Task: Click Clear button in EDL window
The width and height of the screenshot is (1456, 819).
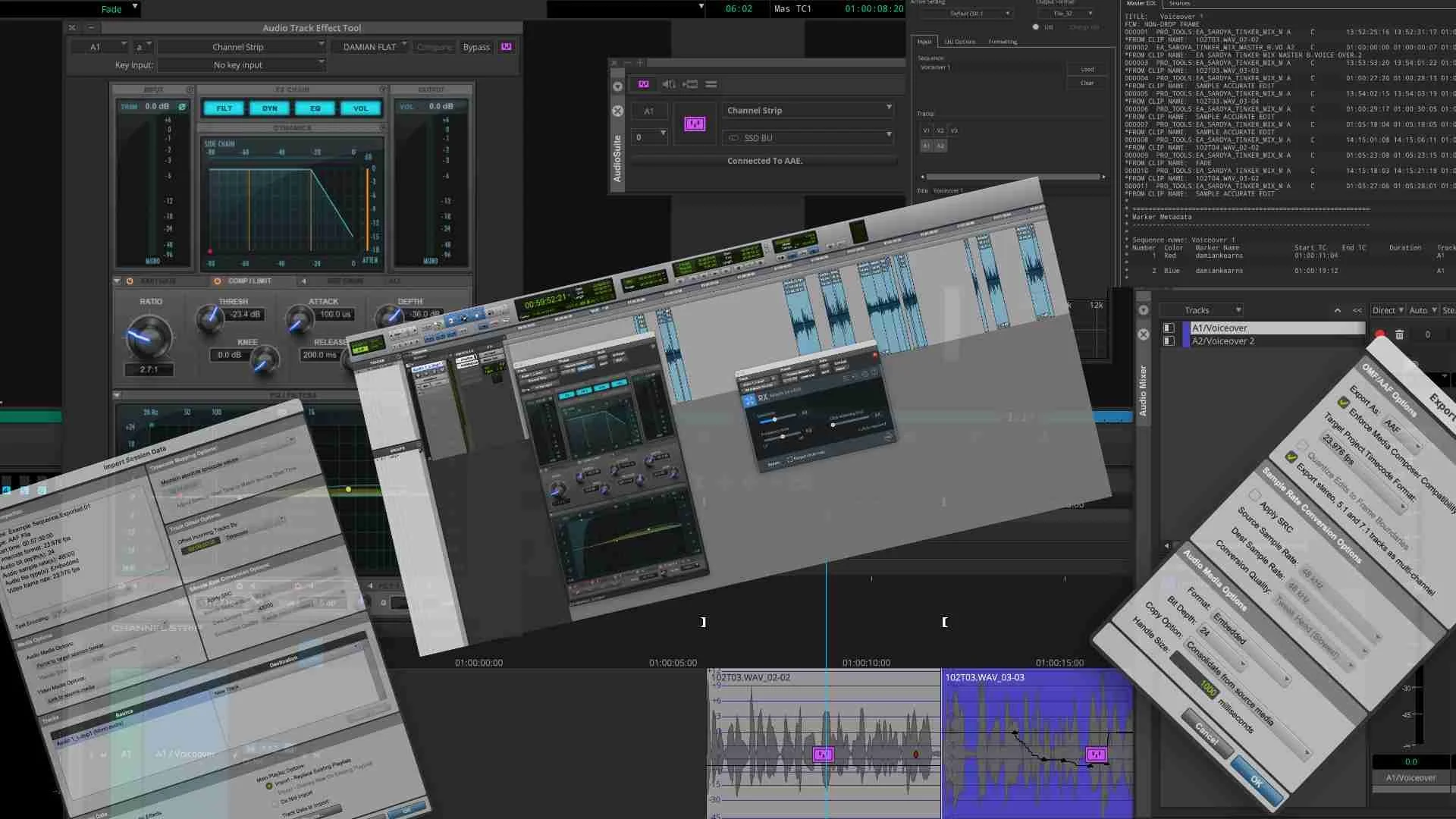Action: (1087, 83)
